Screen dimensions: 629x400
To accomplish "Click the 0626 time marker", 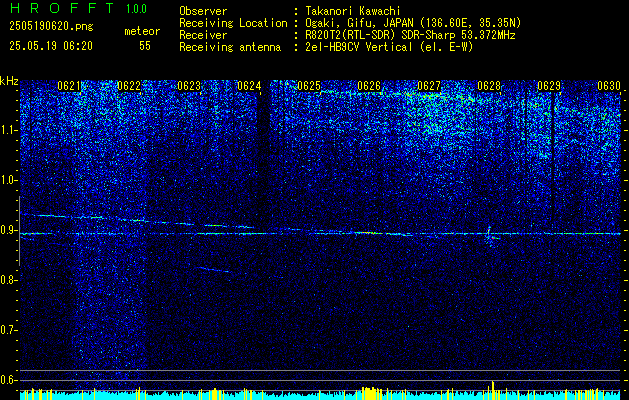I will 369,86.
